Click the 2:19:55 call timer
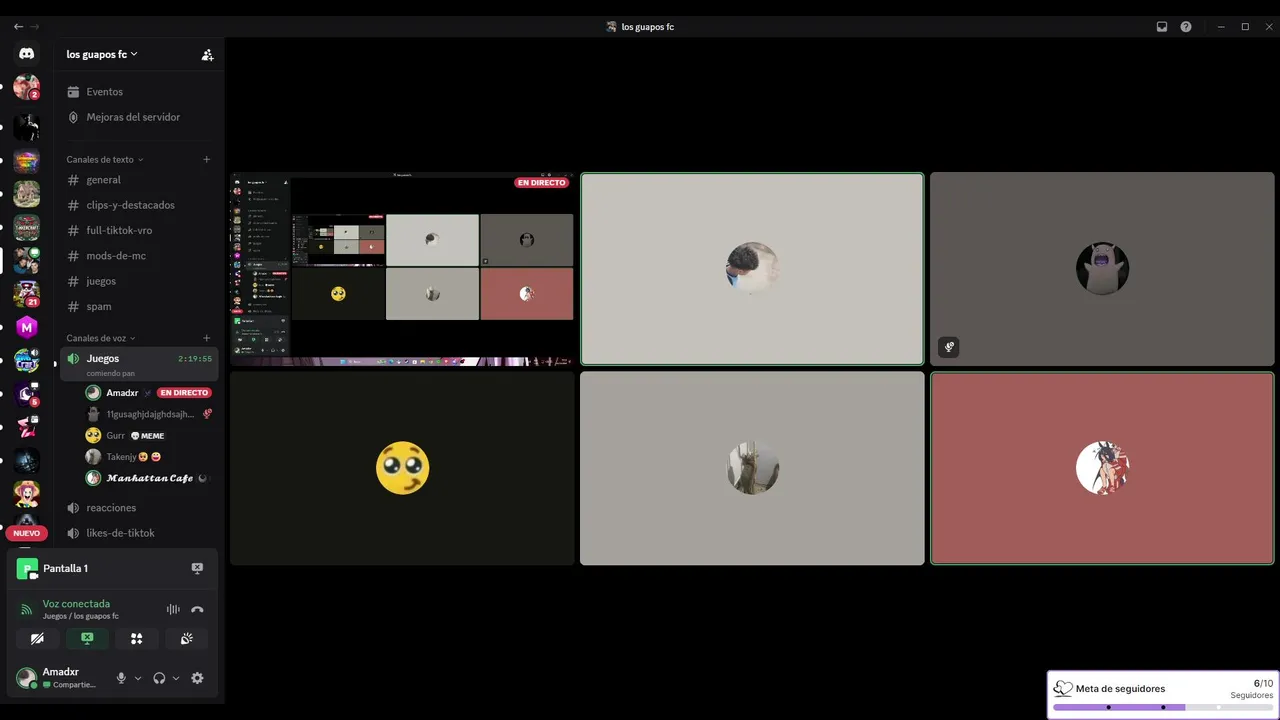This screenshot has height=720, width=1280. tap(195, 358)
